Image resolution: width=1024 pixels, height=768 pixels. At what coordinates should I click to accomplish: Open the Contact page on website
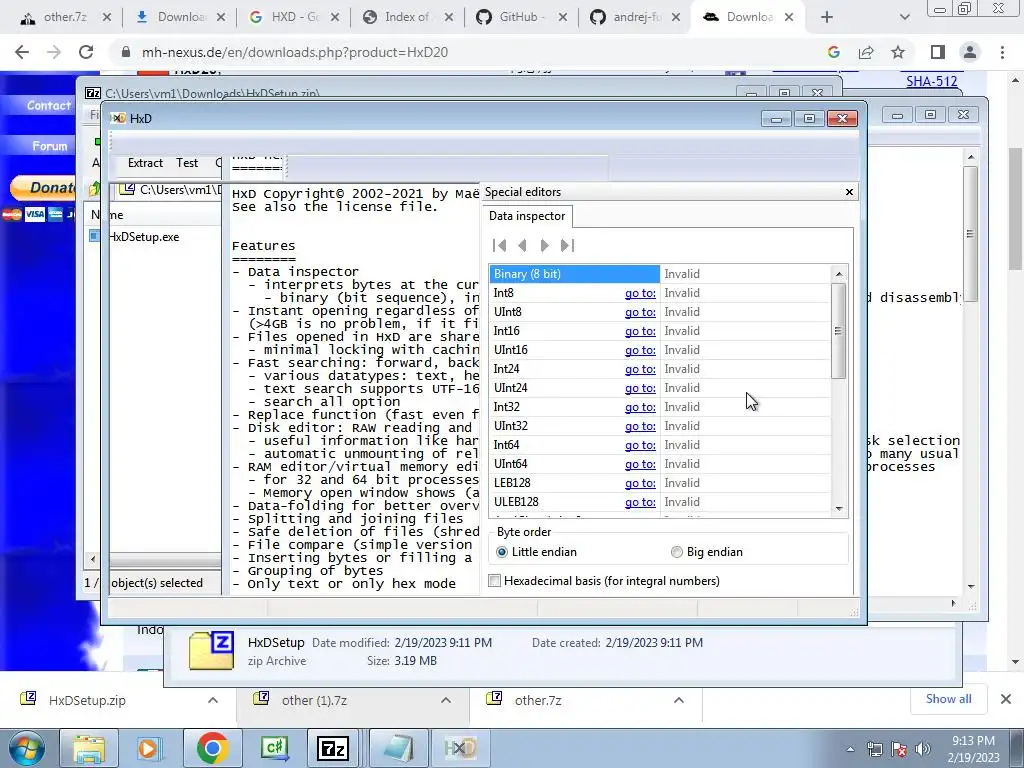click(x=48, y=105)
